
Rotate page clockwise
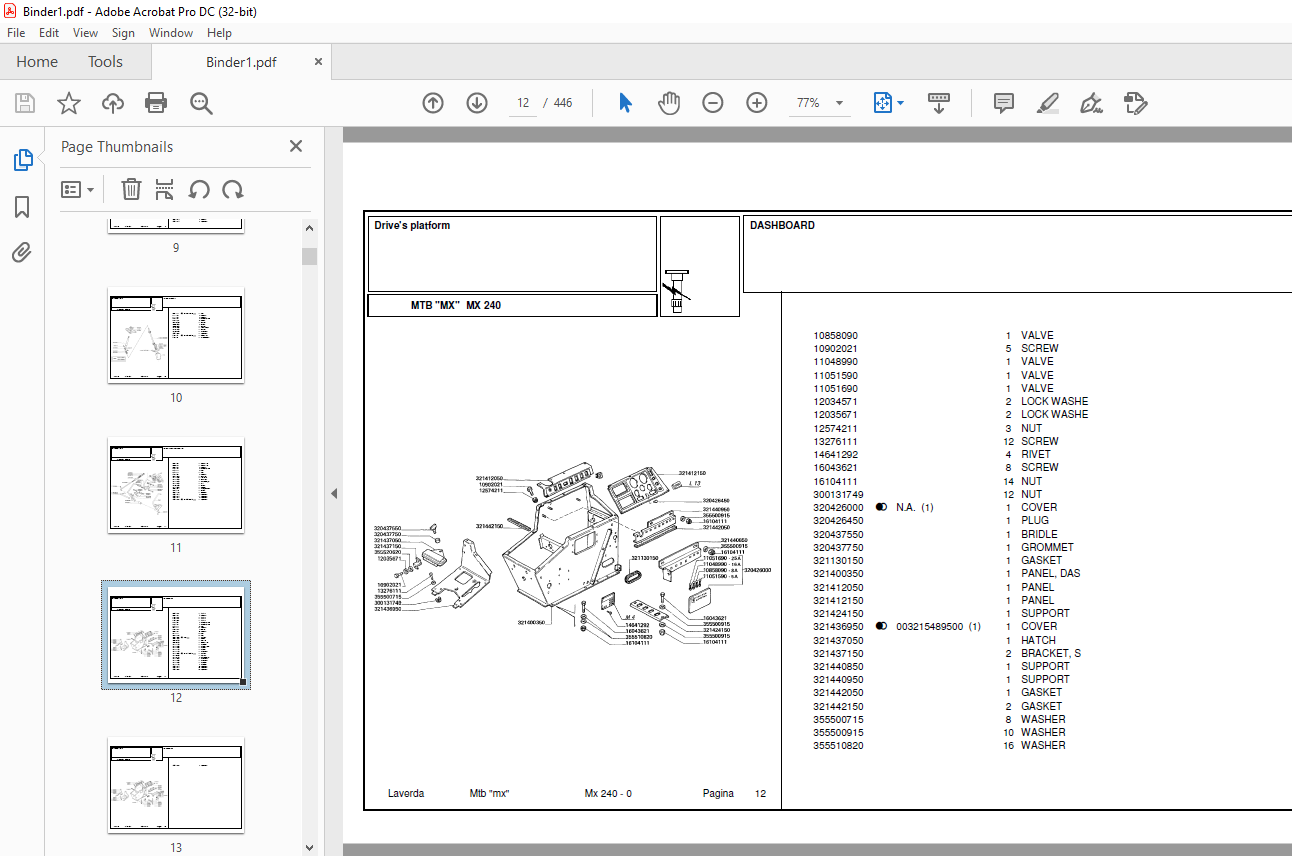point(233,189)
